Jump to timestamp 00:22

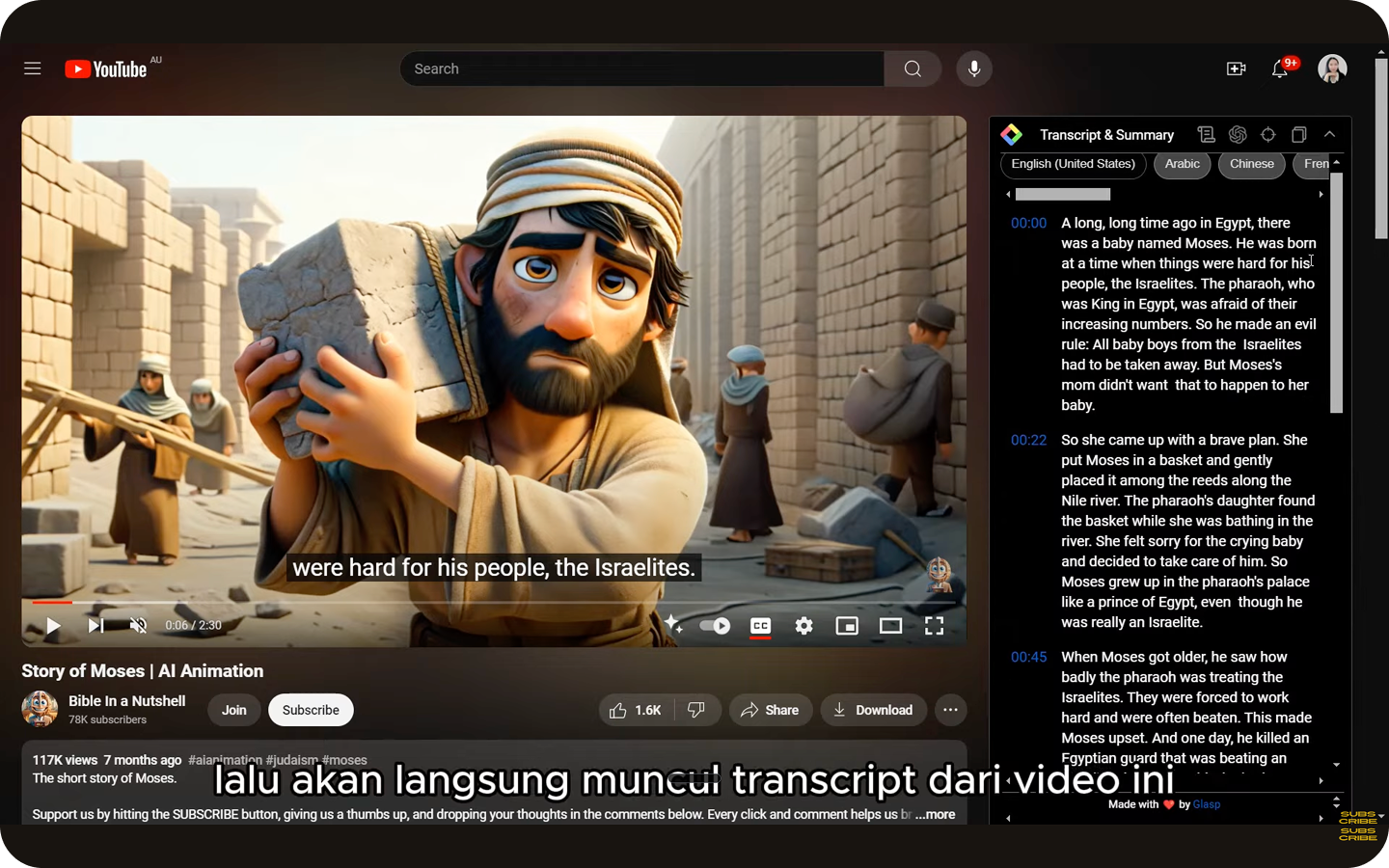pyautogui.click(x=1028, y=440)
